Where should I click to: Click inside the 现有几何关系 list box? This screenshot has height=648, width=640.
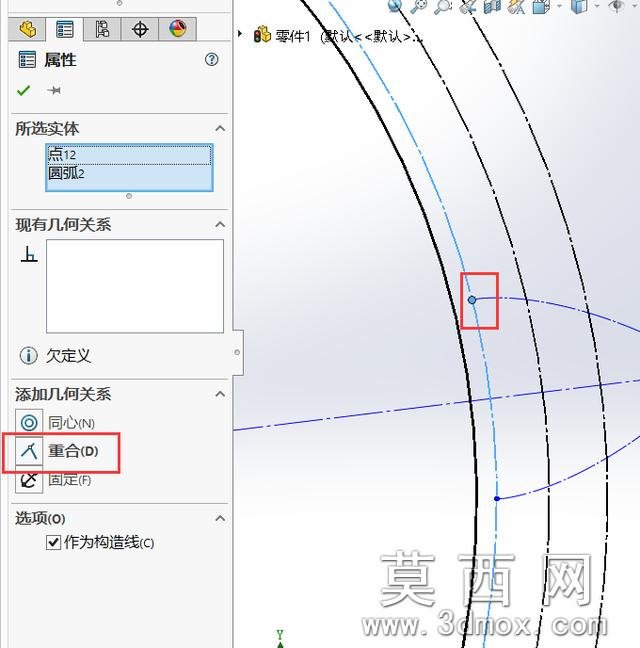pyautogui.click(x=135, y=286)
